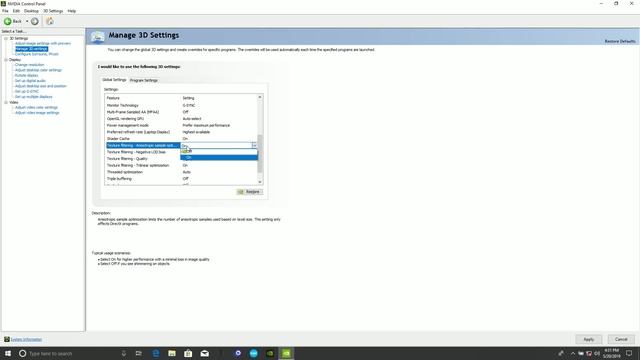This screenshot has width=640, height=360.
Task: Select Configure Surround, PhysX
Action: click(x=37, y=54)
